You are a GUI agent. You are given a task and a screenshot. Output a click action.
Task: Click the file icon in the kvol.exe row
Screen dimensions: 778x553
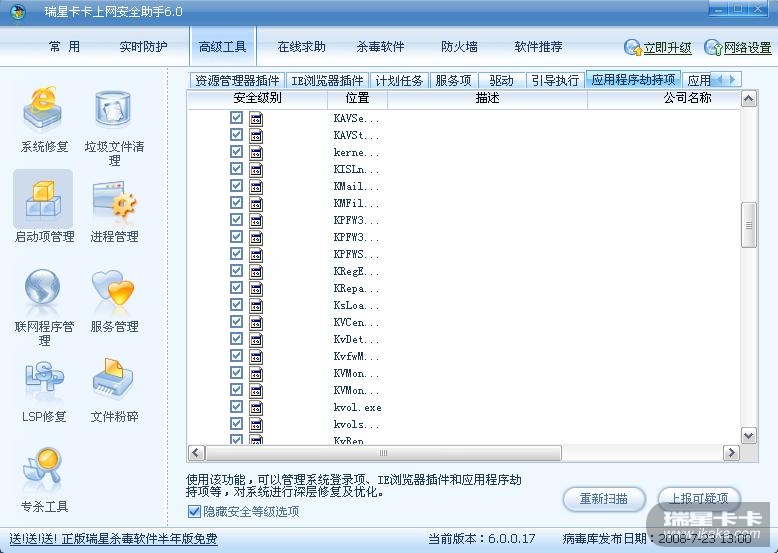point(256,408)
